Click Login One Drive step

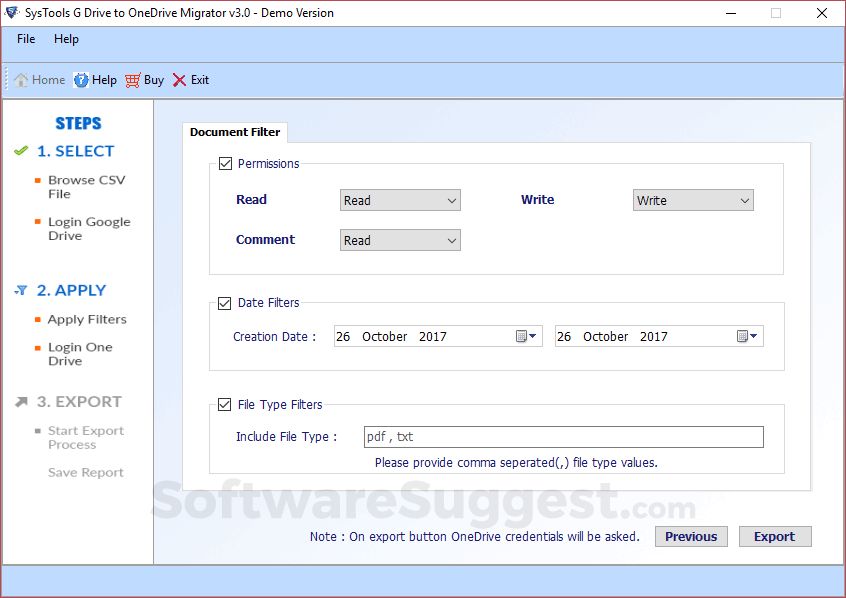tap(80, 354)
